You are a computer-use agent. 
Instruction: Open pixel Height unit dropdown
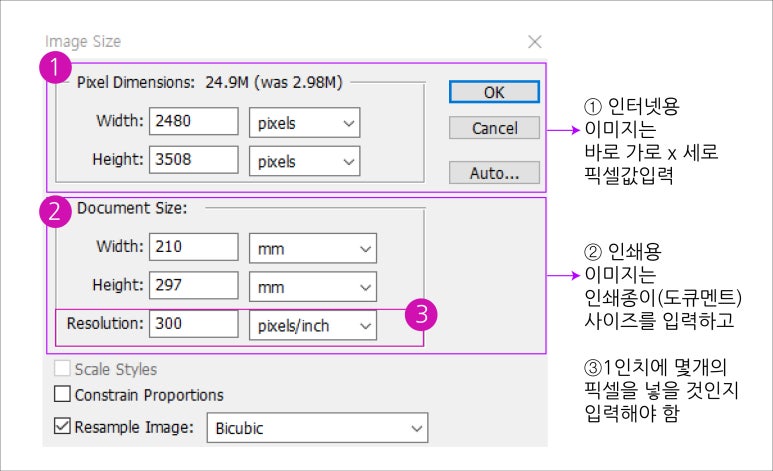(305, 161)
